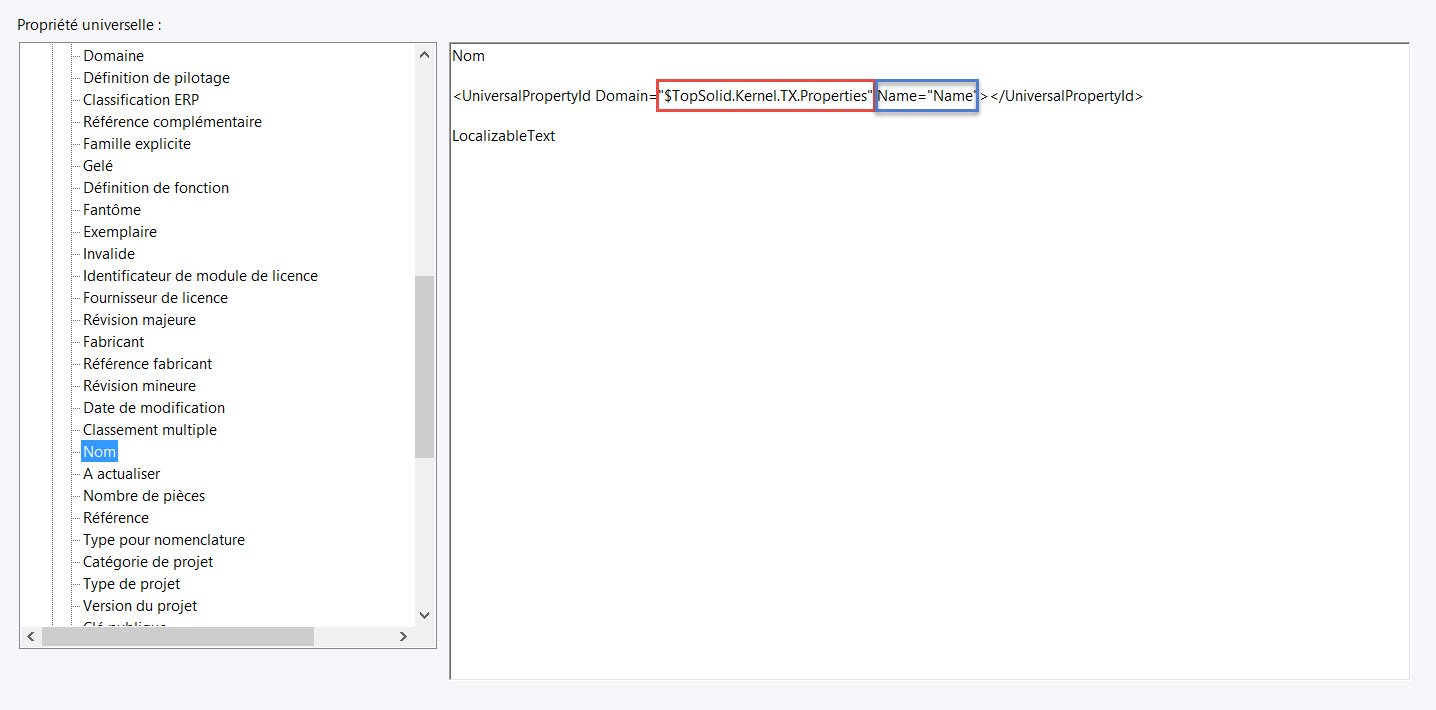Choose Définition de fonction in the tree
Viewport: 1436px width, 710px height.
(156, 188)
